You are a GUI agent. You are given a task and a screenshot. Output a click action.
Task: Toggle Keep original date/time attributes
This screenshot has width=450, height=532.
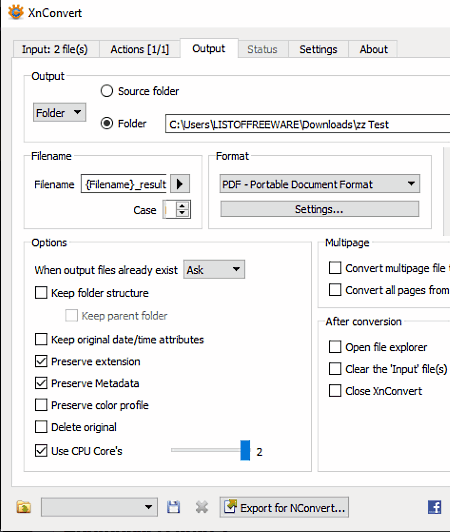point(41,339)
